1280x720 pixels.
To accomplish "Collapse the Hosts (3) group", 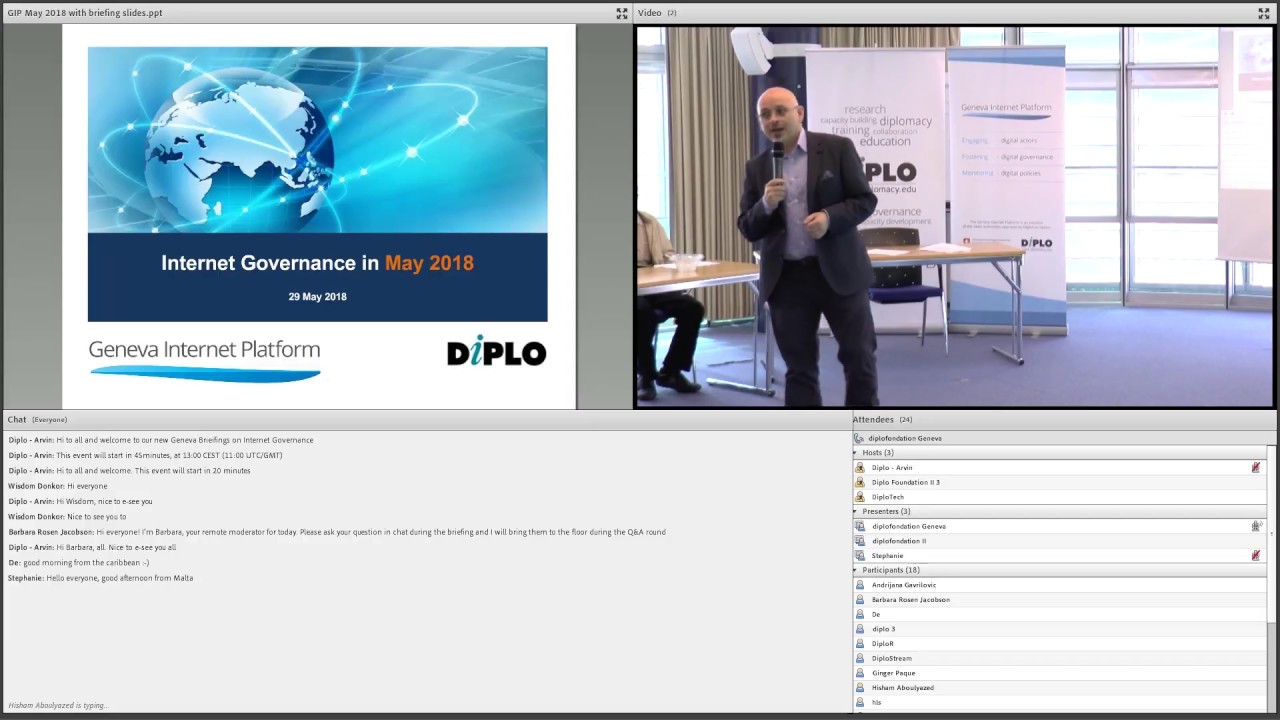I will (855, 453).
